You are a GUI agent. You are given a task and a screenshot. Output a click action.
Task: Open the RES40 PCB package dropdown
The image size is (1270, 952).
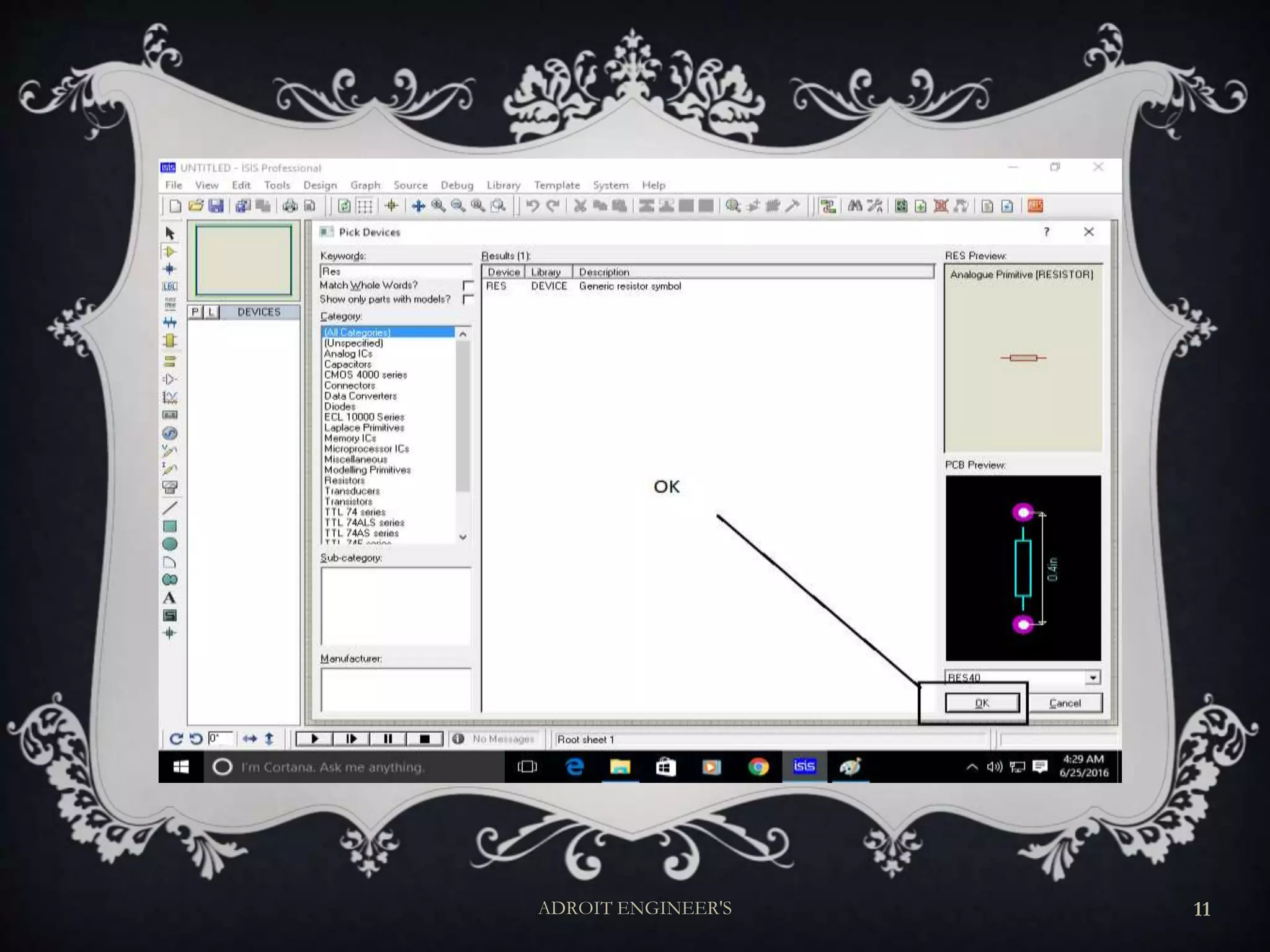[x=1093, y=677]
